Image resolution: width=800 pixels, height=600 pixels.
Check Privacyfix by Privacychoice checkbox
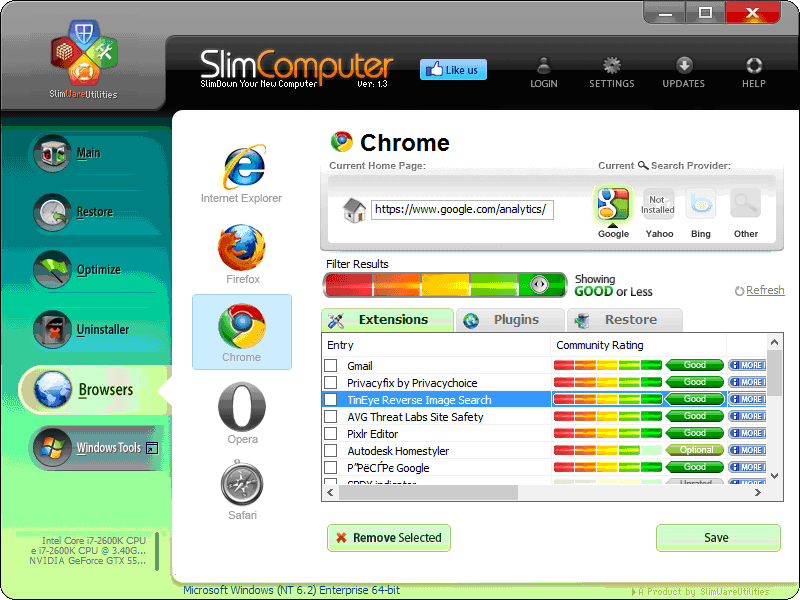pyautogui.click(x=331, y=383)
